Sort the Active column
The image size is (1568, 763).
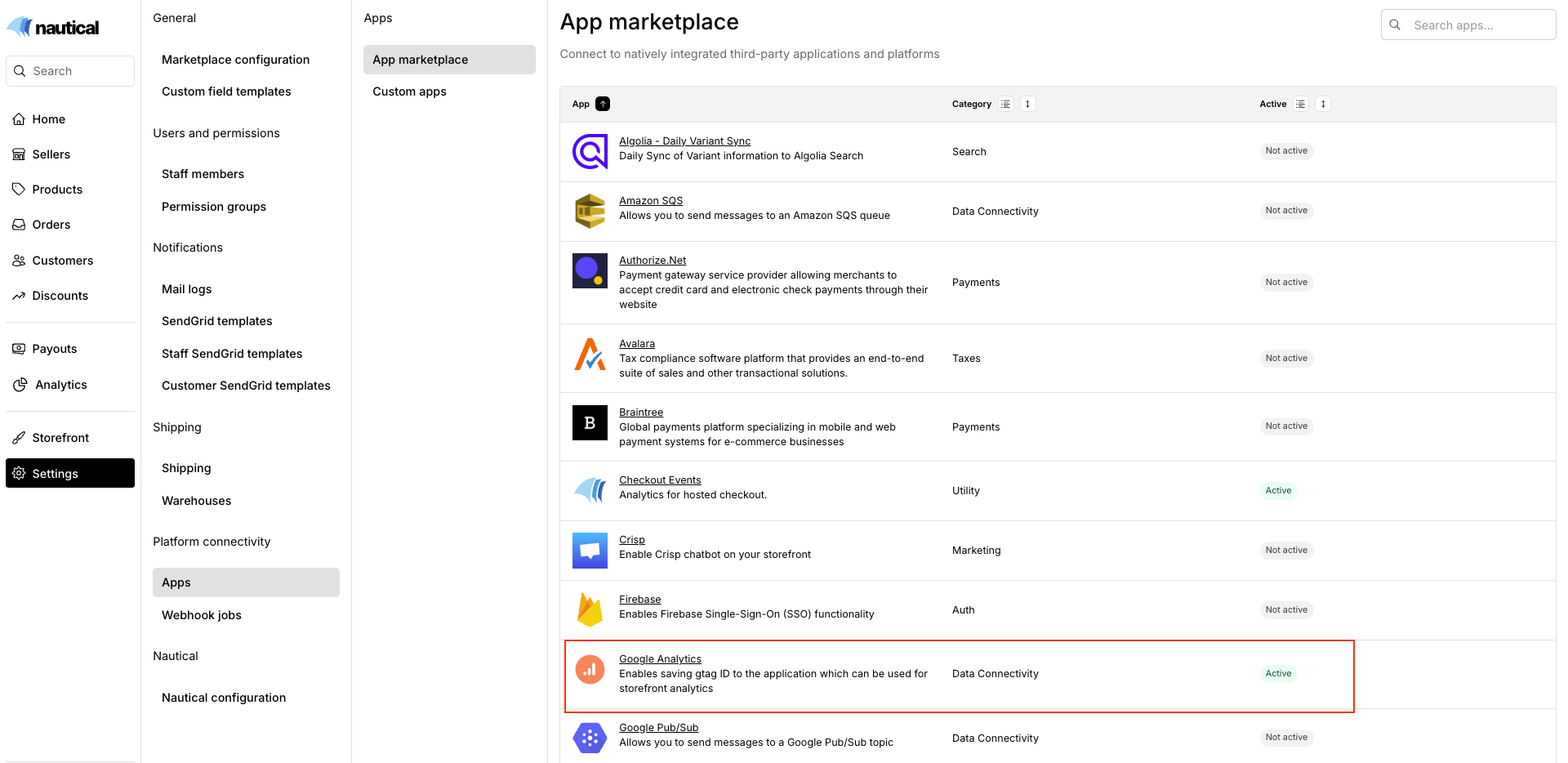[x=1323, y=104]
